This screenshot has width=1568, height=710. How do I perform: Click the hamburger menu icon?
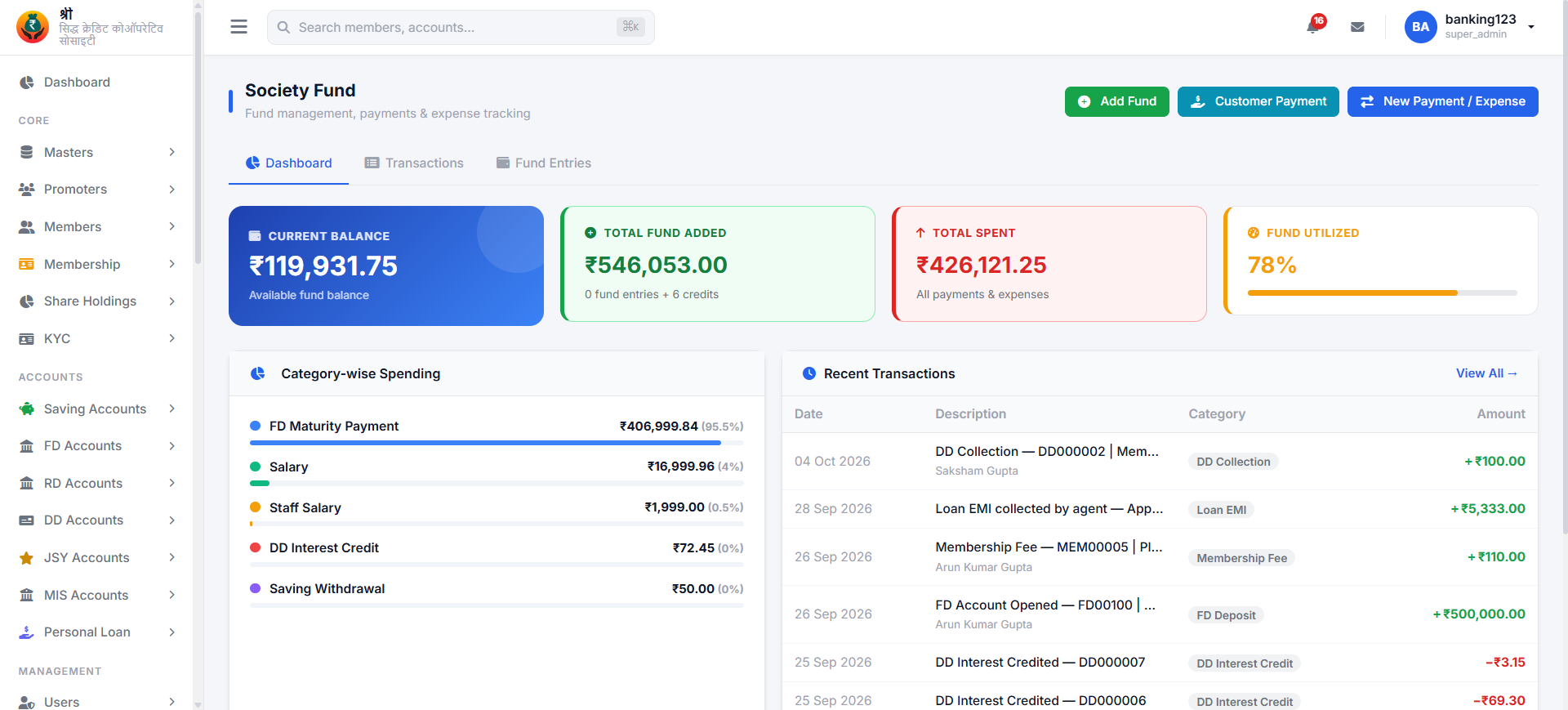point(238,27)
